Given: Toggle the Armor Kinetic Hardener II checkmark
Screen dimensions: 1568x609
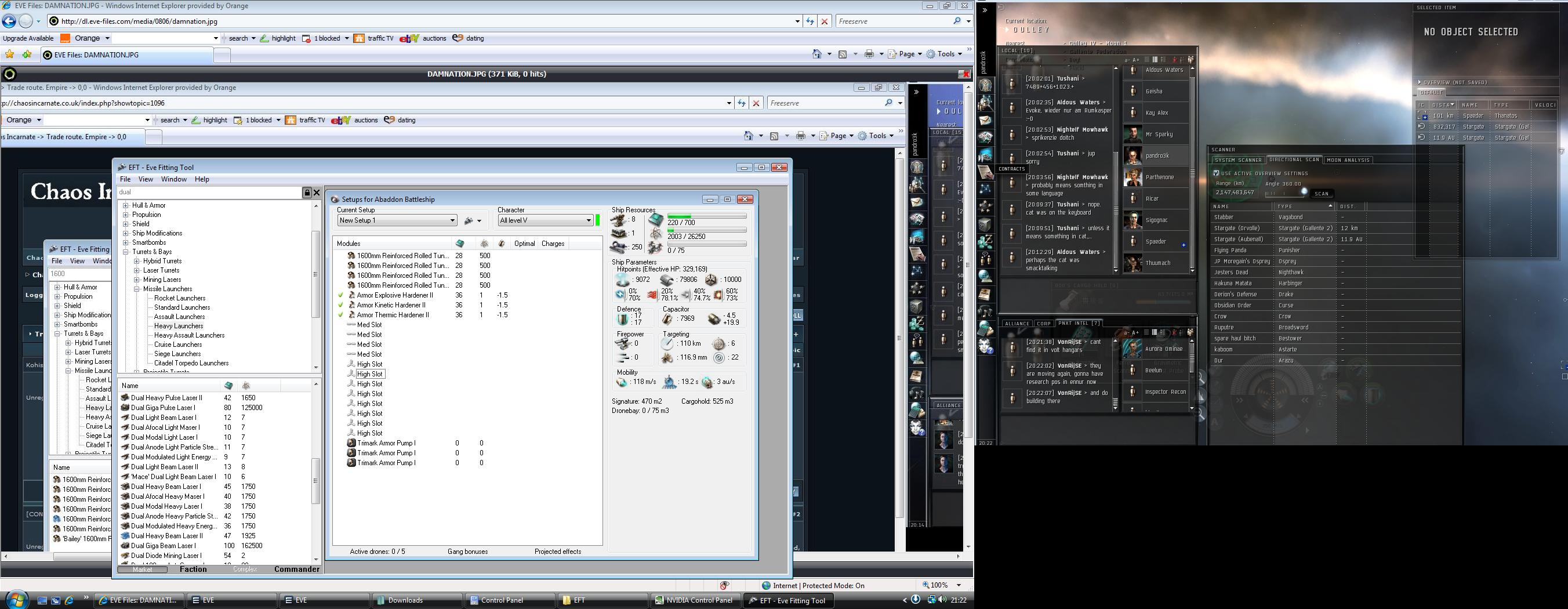Looking at the screenshot, I should point(341,305).
